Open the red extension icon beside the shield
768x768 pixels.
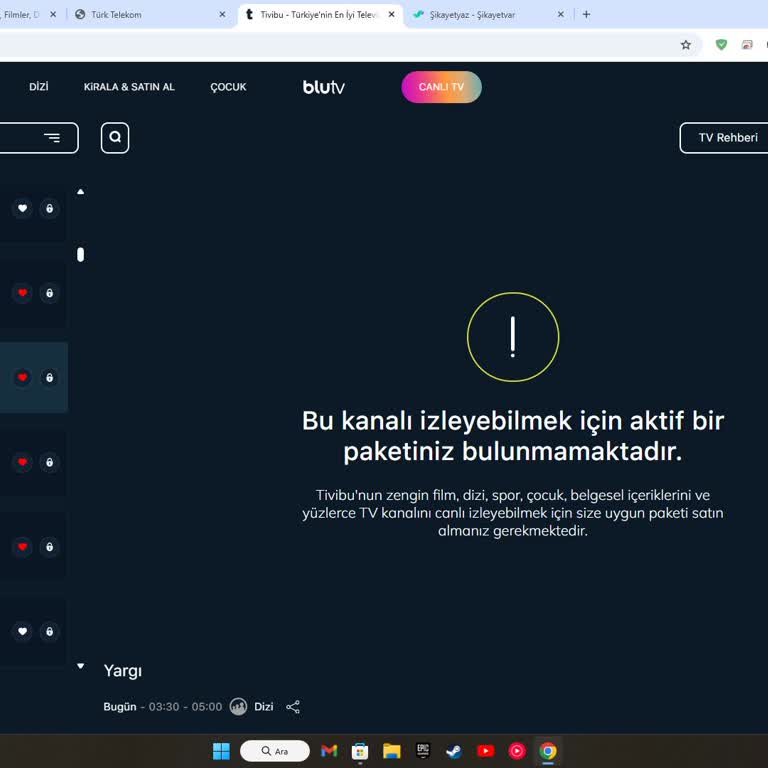[x=747, y=45]
